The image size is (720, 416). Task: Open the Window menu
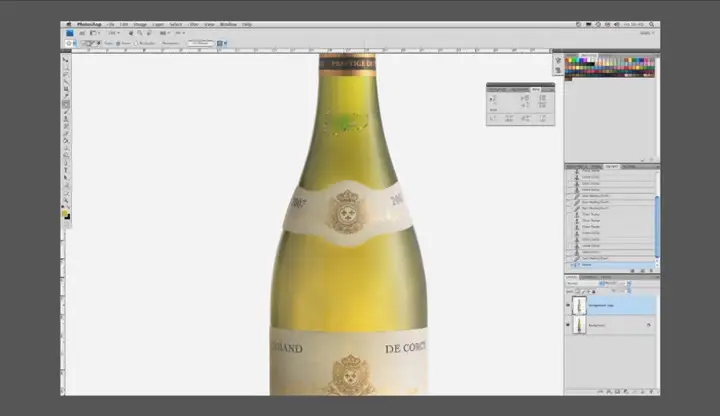[x=228, y=24]
